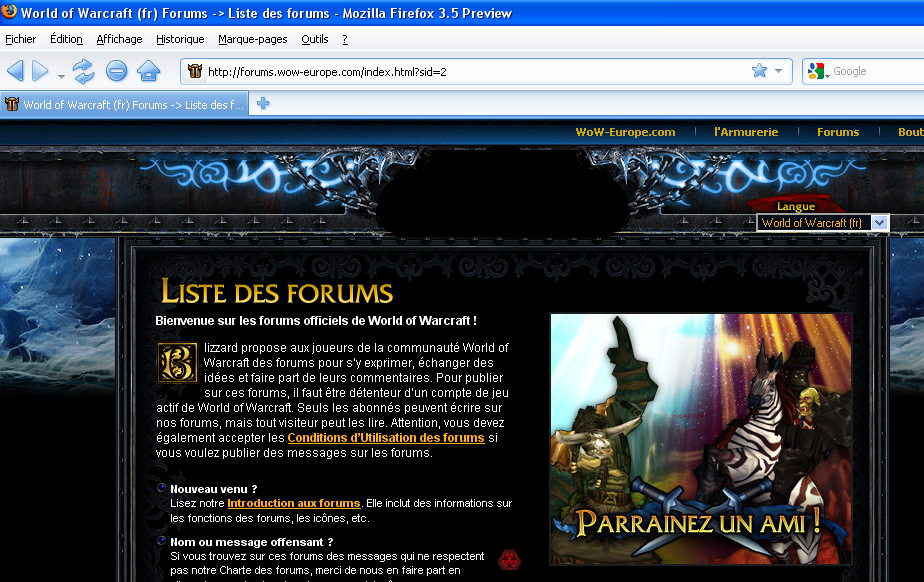Follow the WoW-Europe.com link
Screen dimensions: 924x582
coord(625,132)
